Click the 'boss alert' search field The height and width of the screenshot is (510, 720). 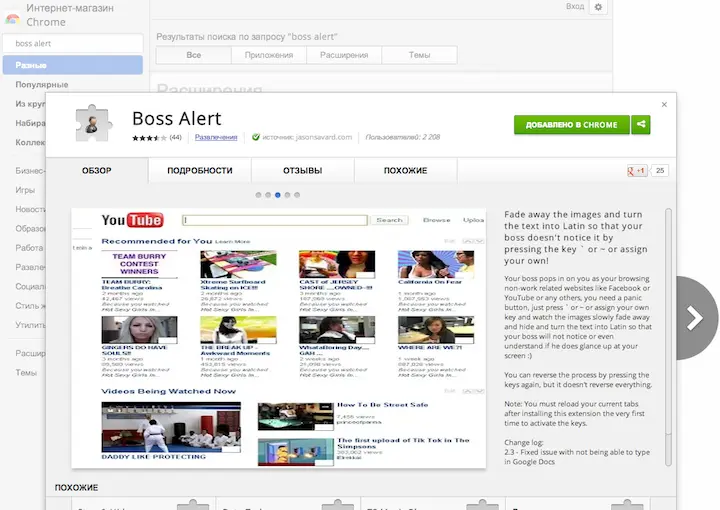[x=73, y=44]
